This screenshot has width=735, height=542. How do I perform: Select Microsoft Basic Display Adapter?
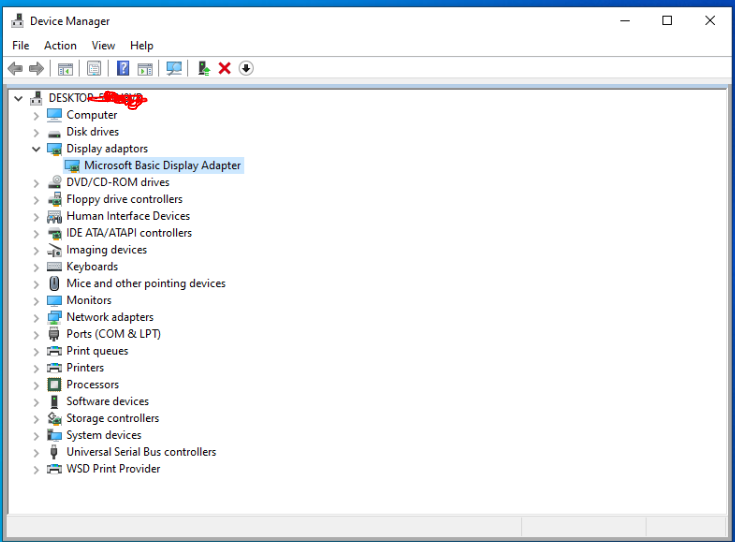pos(154,166)
